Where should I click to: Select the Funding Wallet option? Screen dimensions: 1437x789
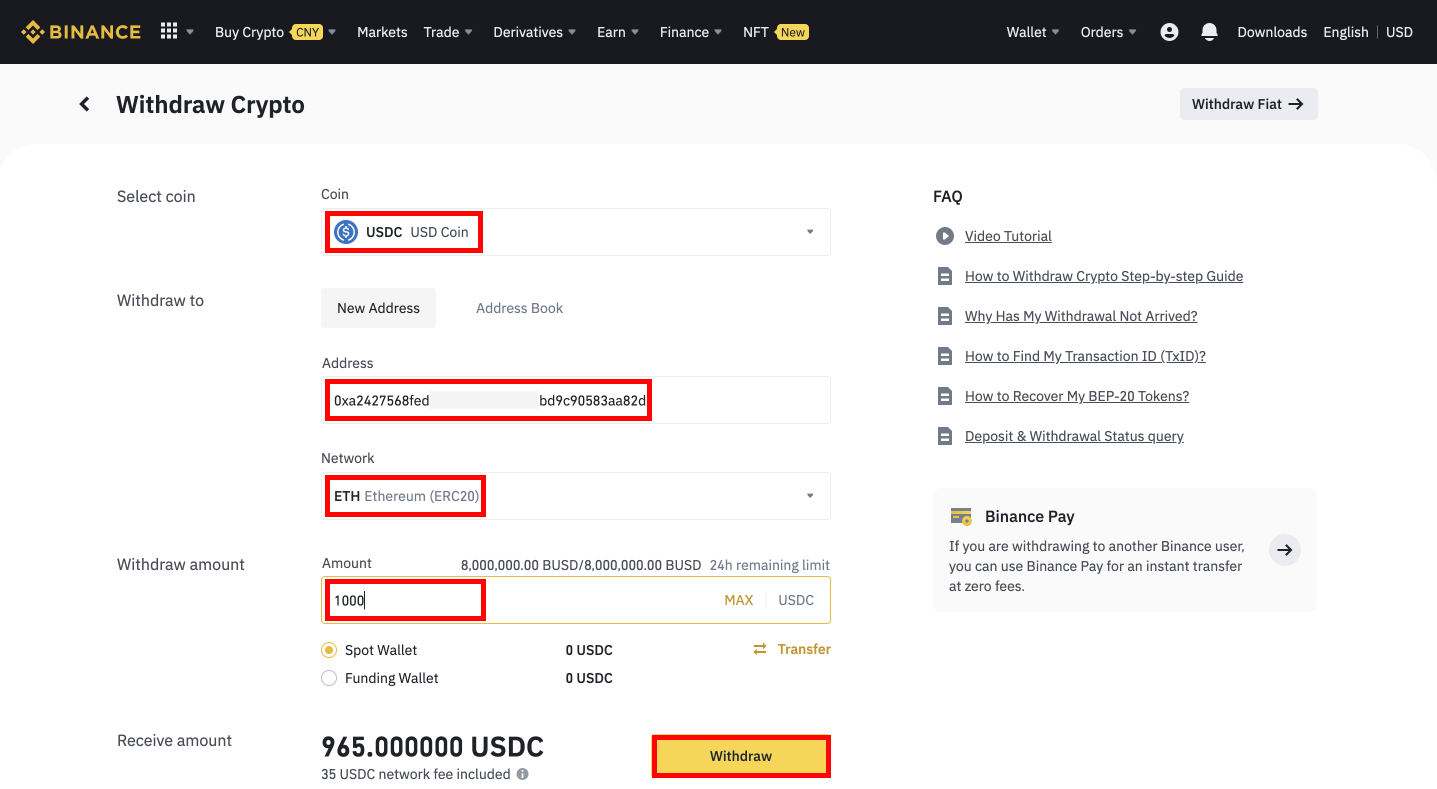(329, 678)
